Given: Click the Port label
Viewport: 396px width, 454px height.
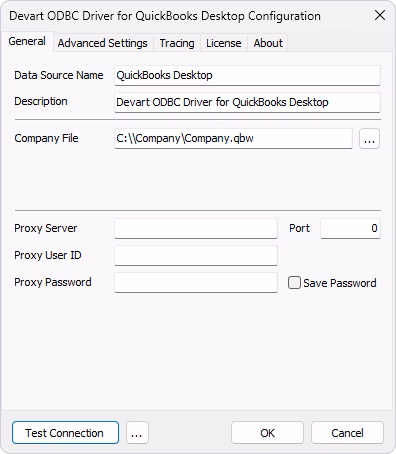Looking at the screenshot, I should (x=299, y=228).
